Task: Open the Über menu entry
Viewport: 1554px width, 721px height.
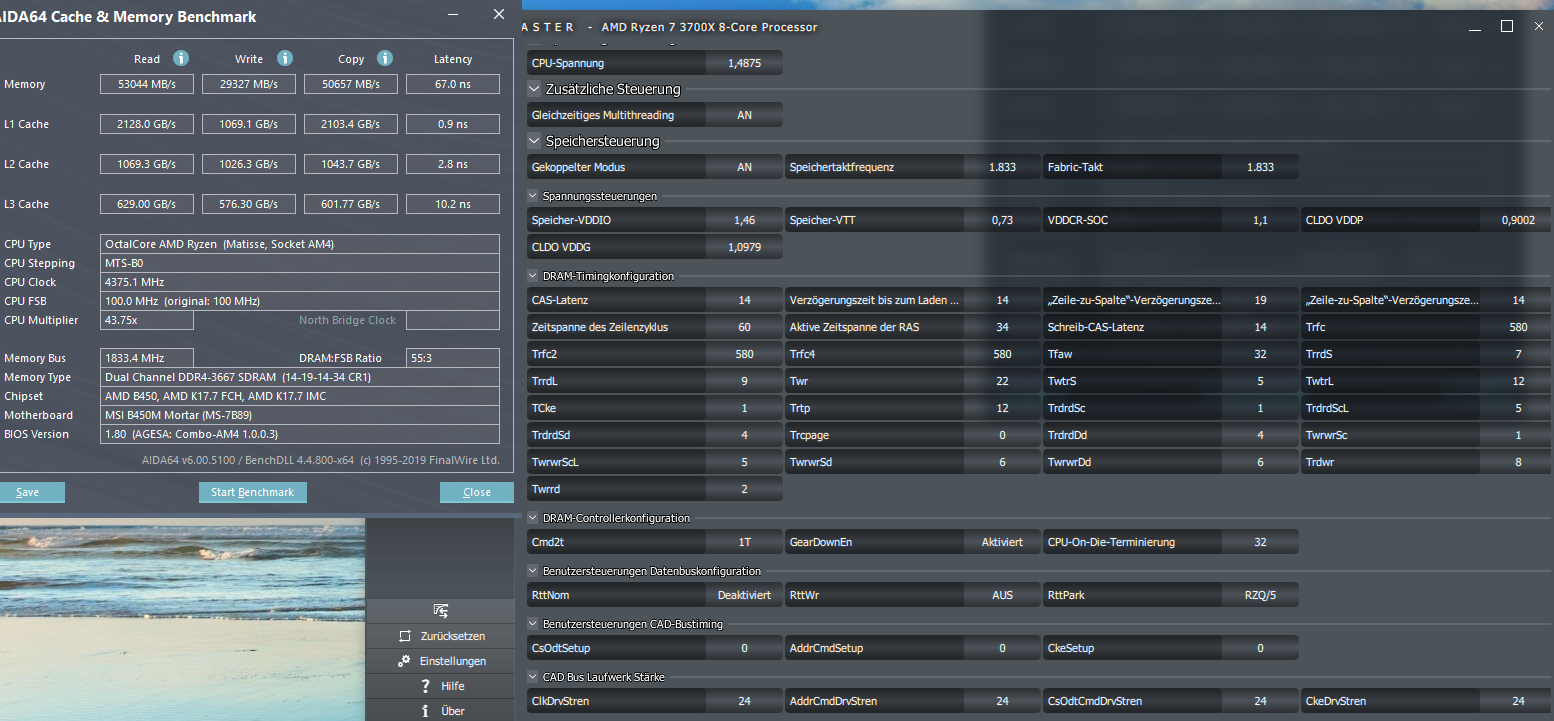Action: [x=440, y=711]
